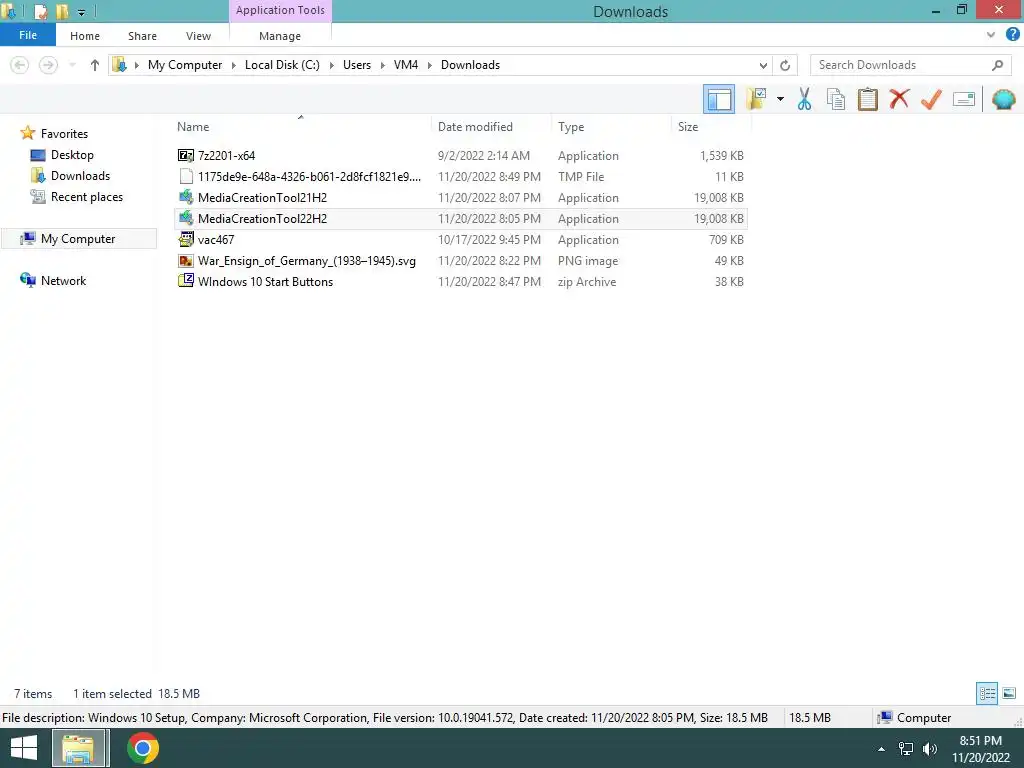Open the Manage ribbon tab
This screenshot has width=1024, height=768.
[280, 36]
